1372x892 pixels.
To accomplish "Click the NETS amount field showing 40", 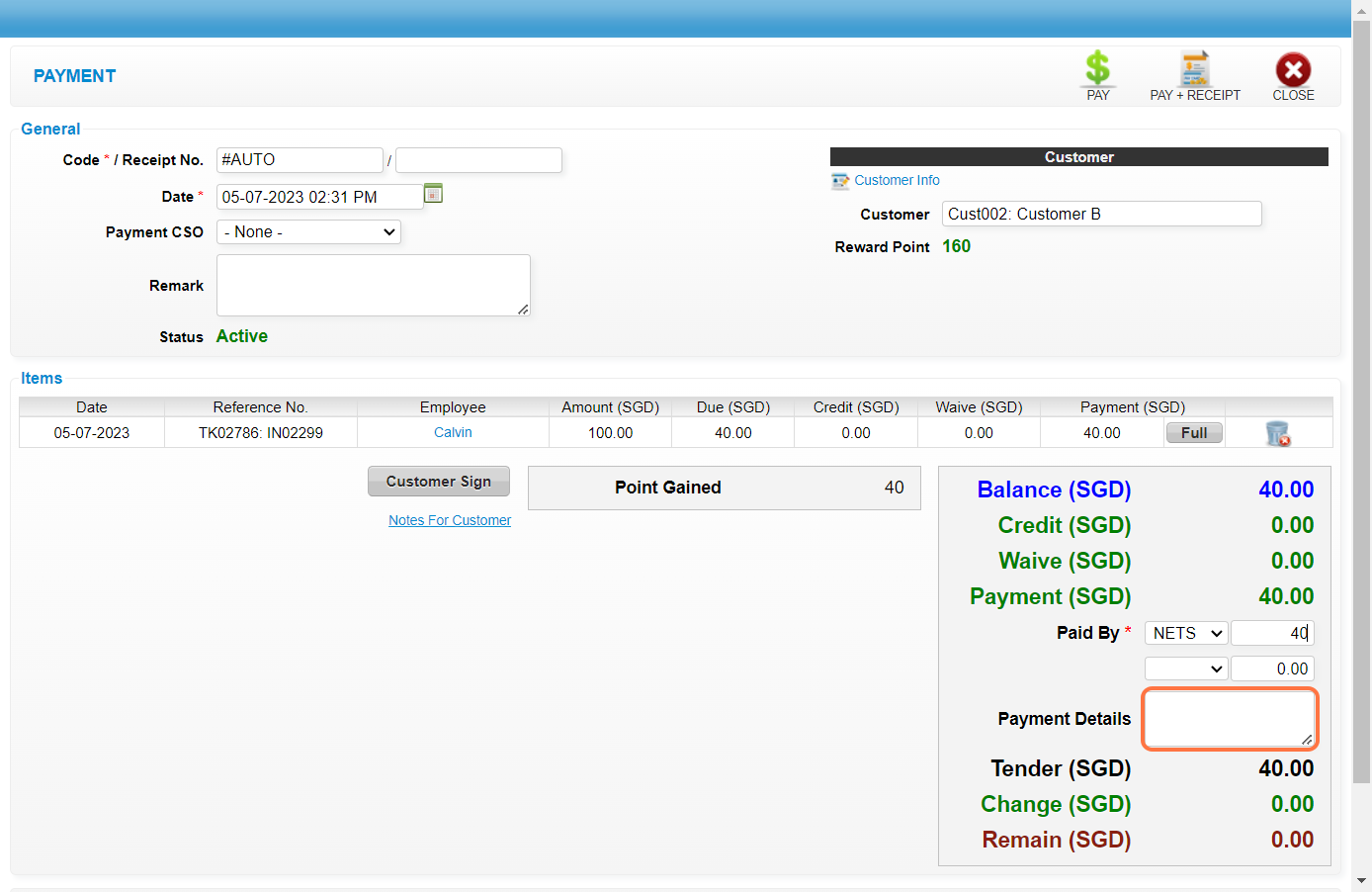I will (x=1272, y=633).
